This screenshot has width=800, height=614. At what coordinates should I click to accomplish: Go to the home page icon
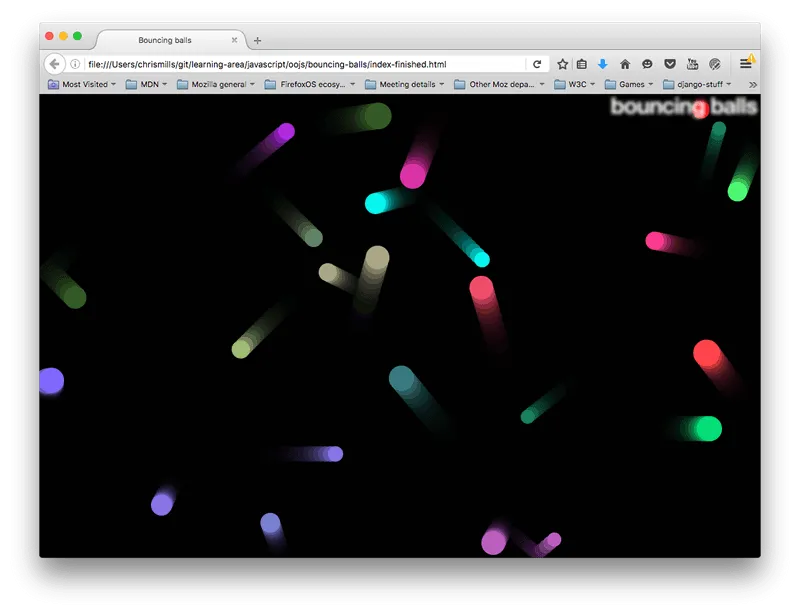625,64
